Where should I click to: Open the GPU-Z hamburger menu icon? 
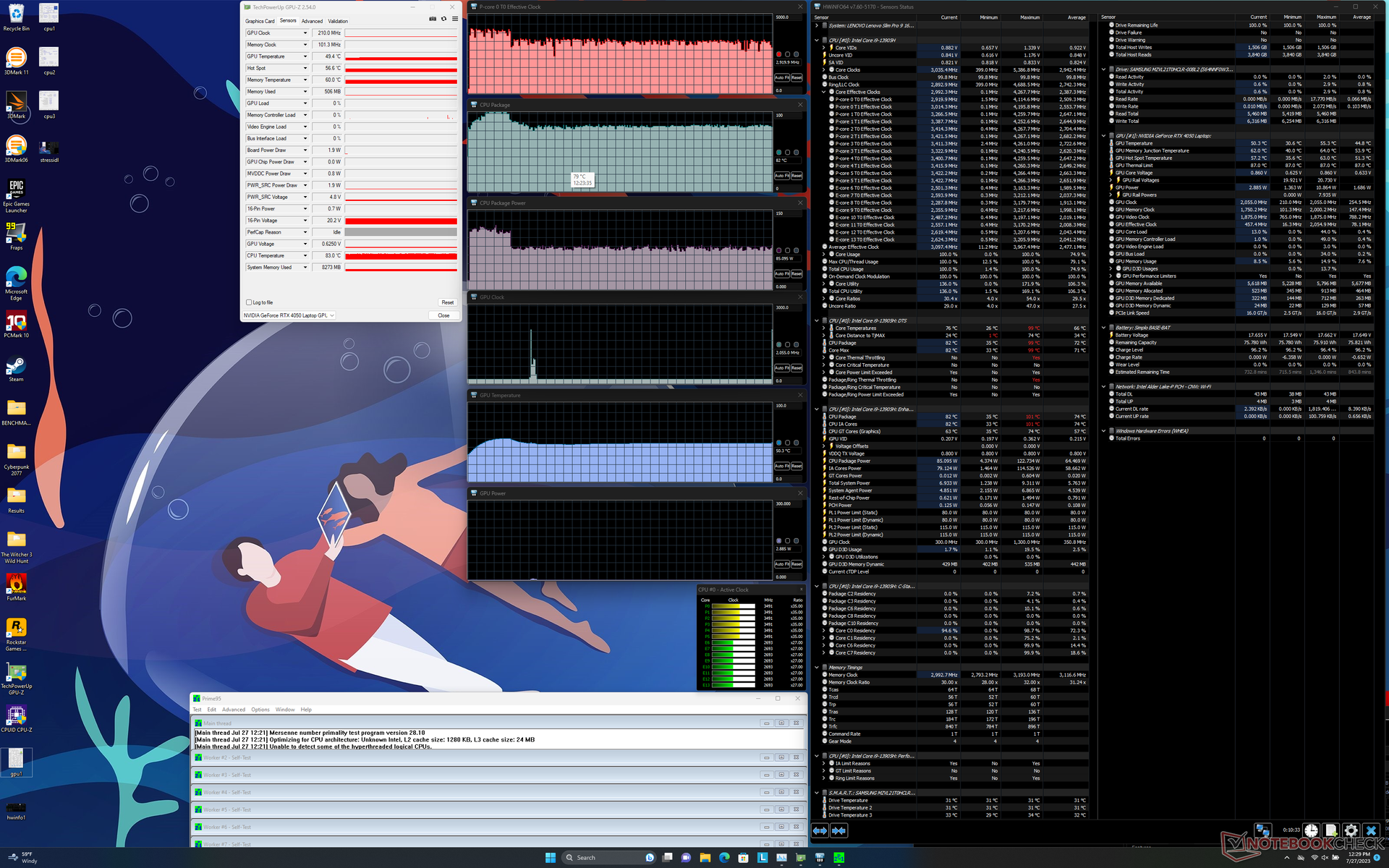pyautogui.click(x=454, y=19)
